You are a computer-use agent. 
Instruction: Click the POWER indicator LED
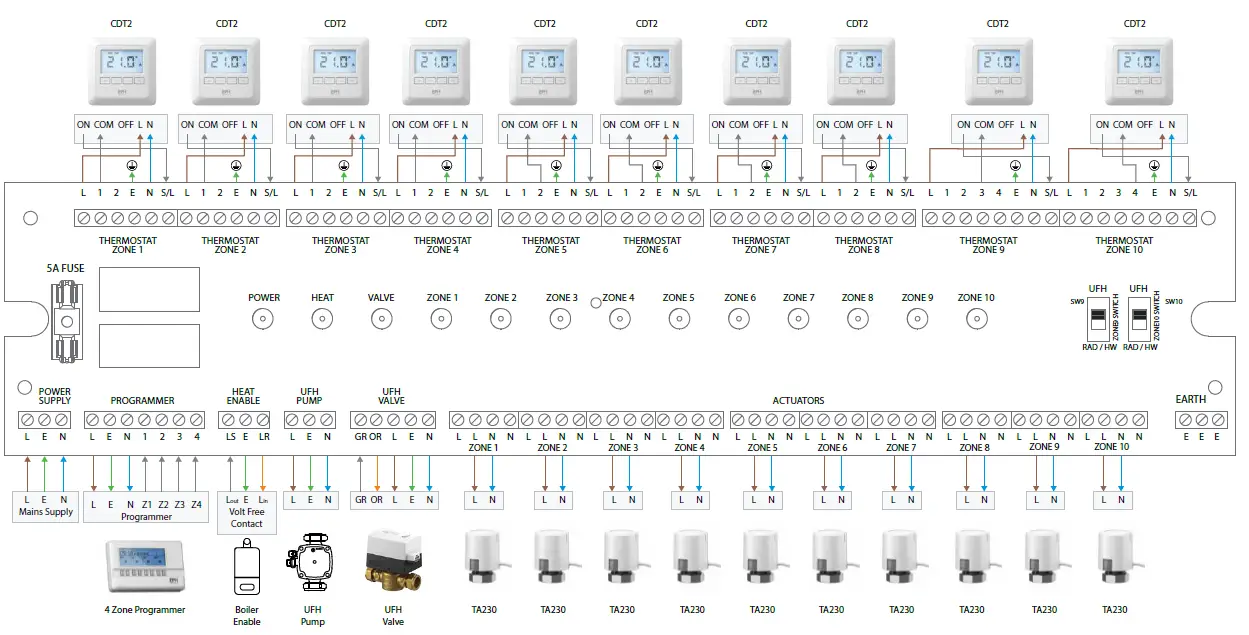pyautogui.click(x=263, y=319)
